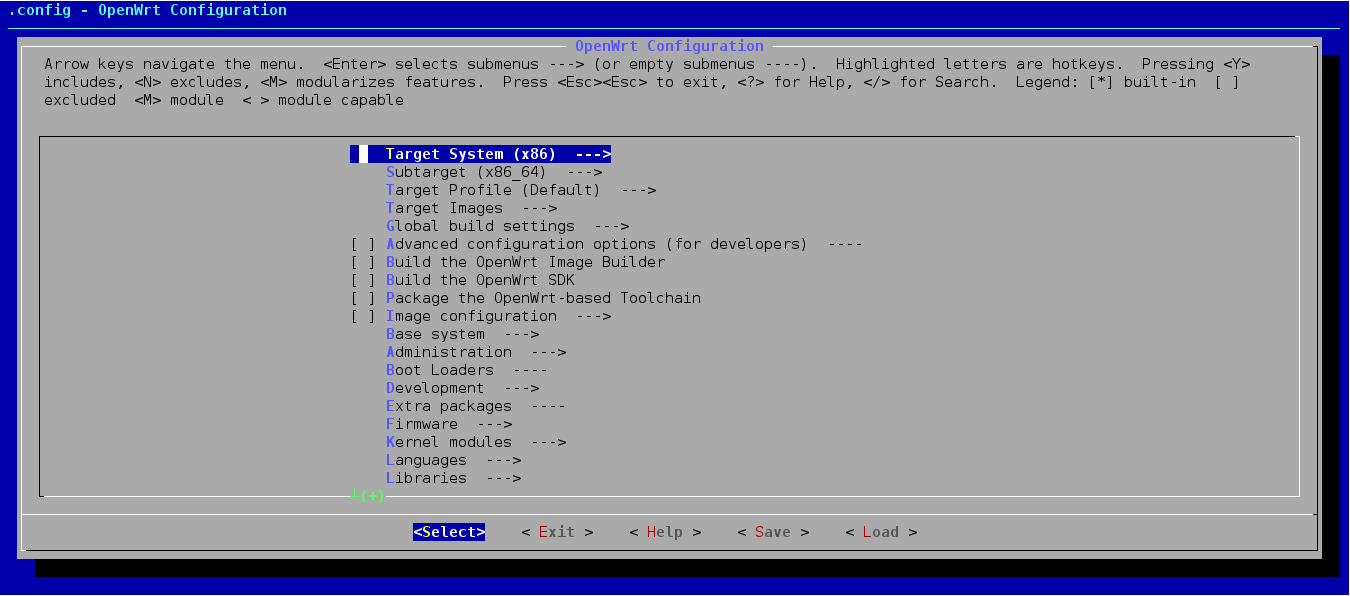The width and height of the screenshot is (1350, 596).
Task: Expand the Languages submenu entry
Action: (454, 460)
